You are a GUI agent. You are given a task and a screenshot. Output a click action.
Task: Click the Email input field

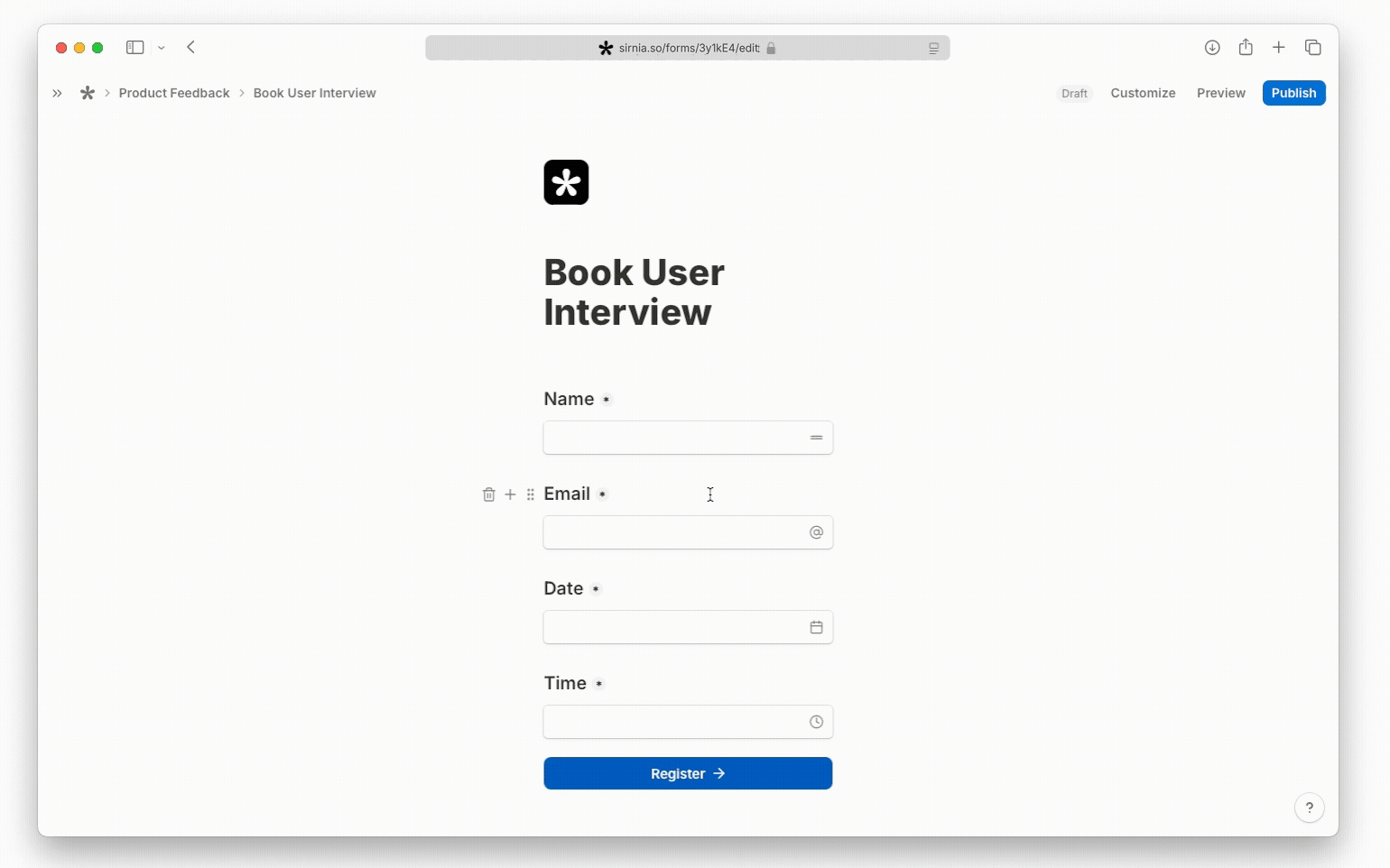[688, 532]
